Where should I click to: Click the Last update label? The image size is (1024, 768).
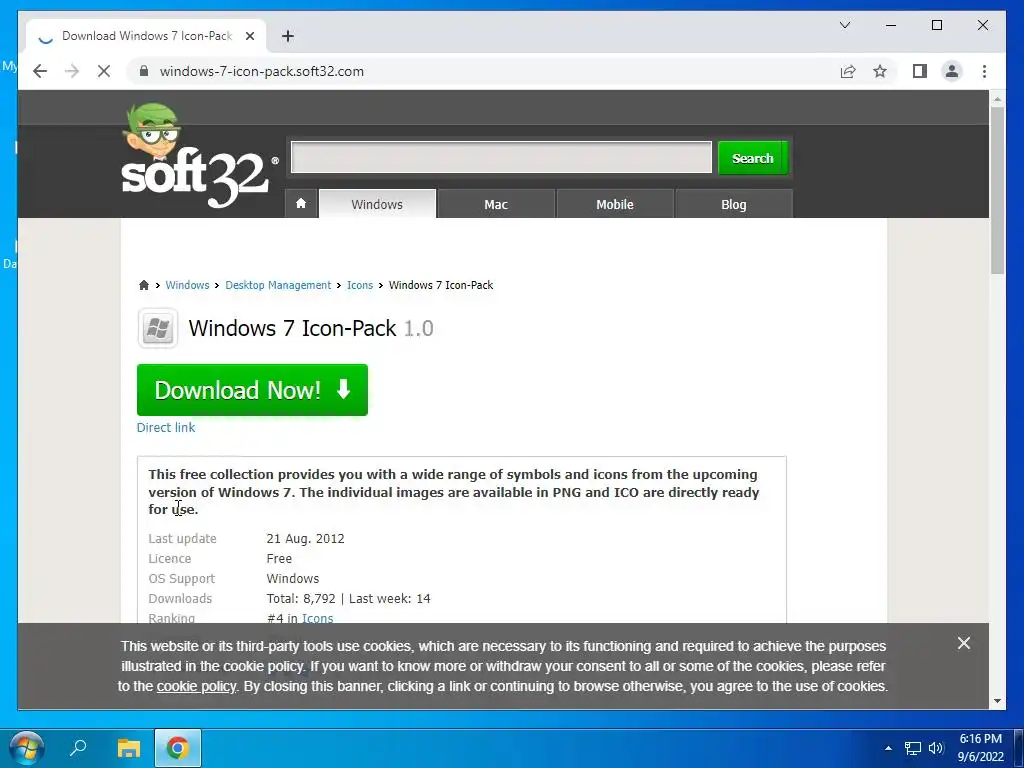182,539
